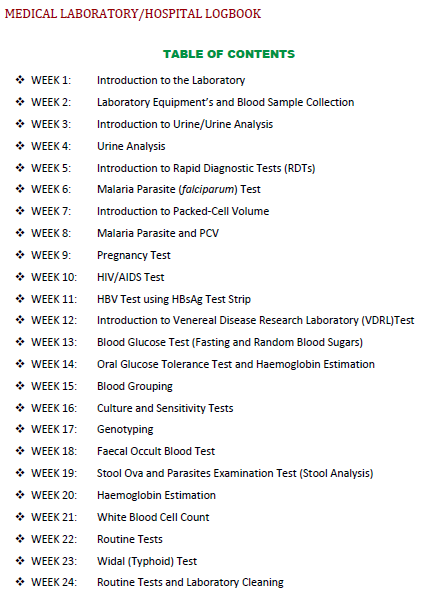
Task: Click the TABLE OF CONTENTS heading
Action: click(229, 54)
